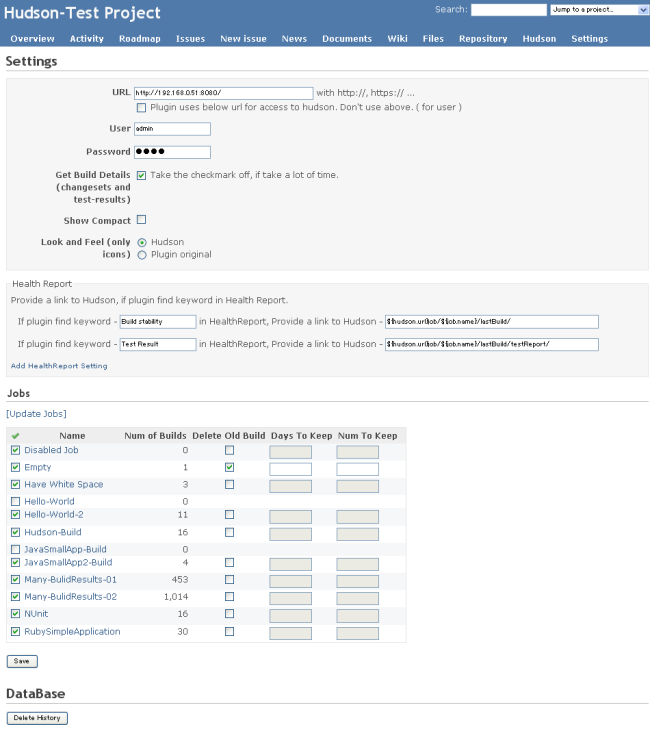Uncheck the JavaSmallApp2-Build job checkbox
Screen dimensions: 650x729
point(15,563)
